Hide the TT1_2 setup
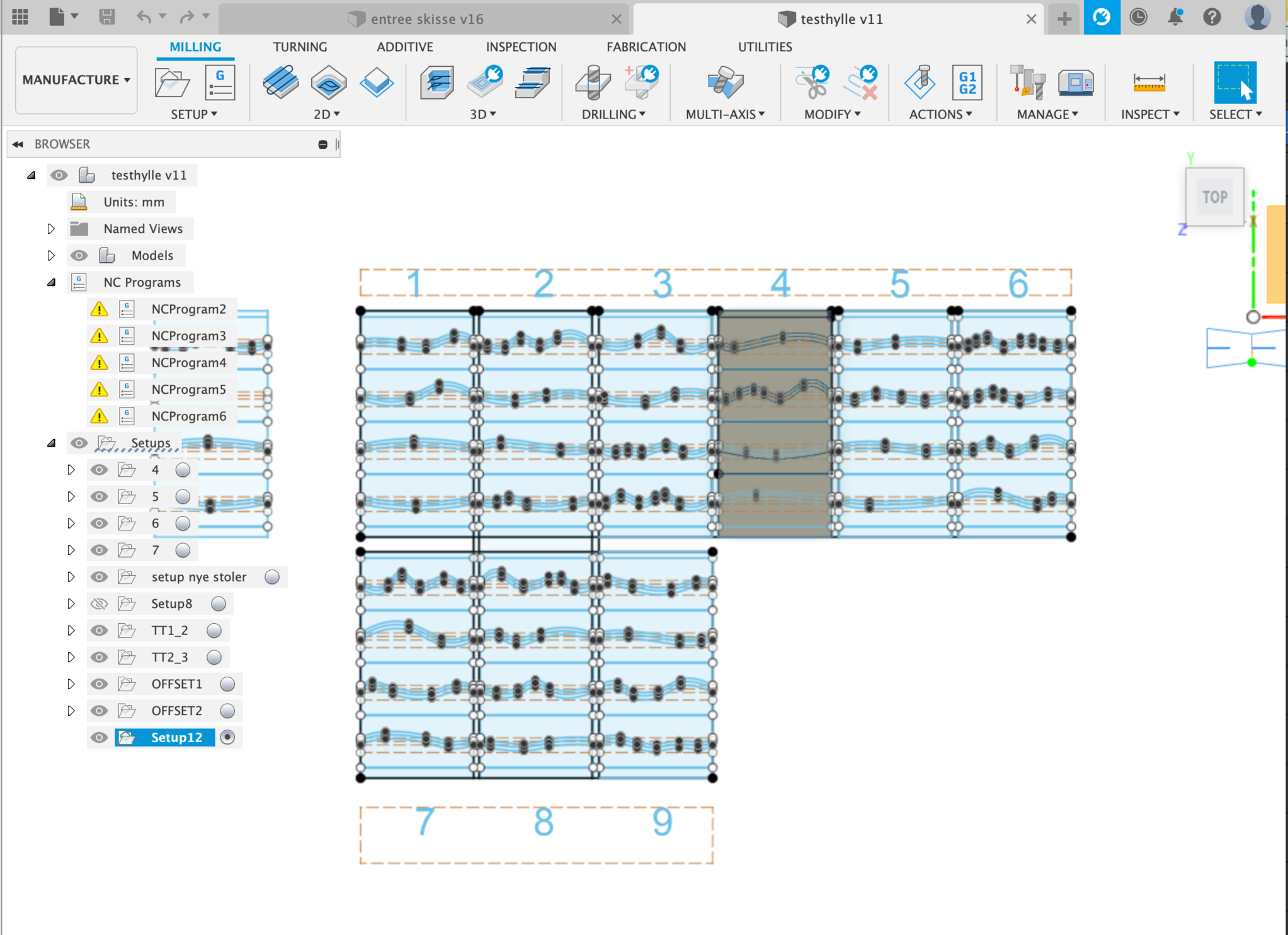This screenshot has width=1288, height=935. (x=99, y=631)
